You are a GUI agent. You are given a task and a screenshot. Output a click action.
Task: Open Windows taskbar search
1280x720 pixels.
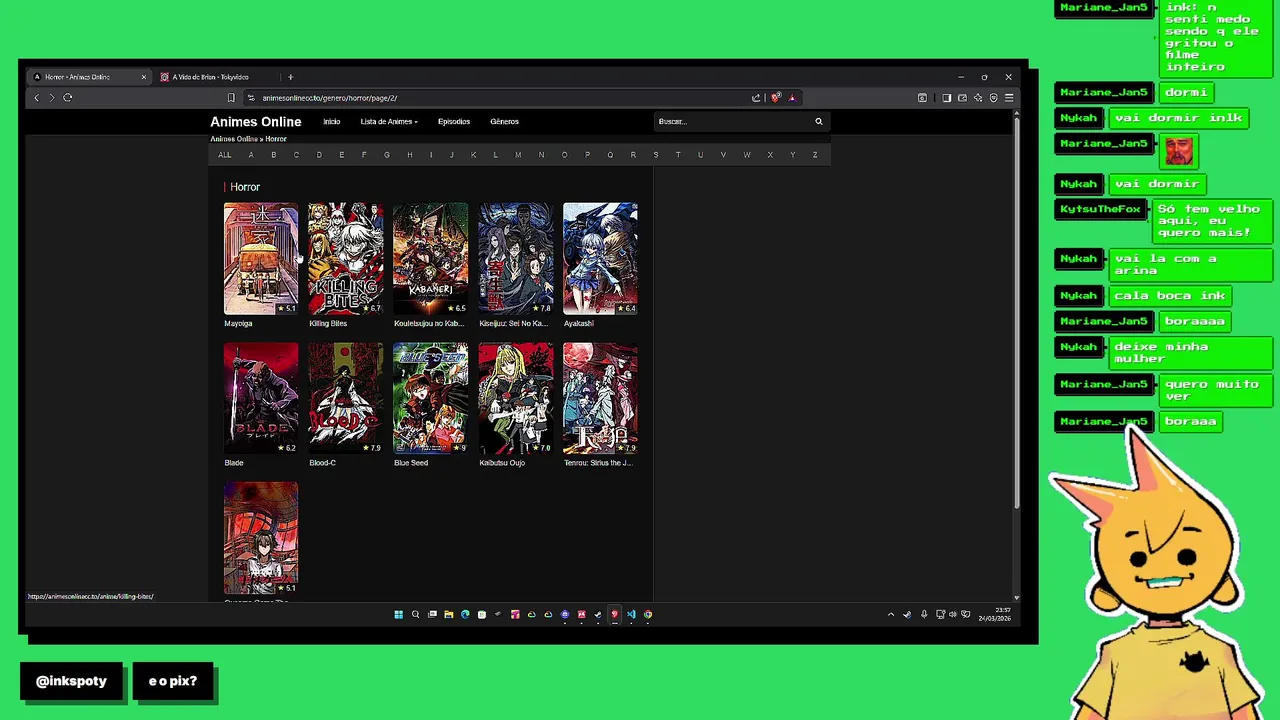pos(415,614)
